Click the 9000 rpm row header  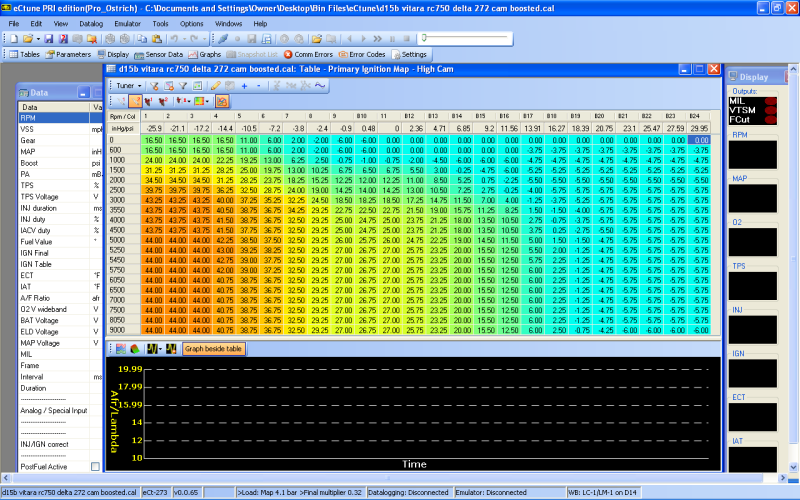(x=123, y=330)
